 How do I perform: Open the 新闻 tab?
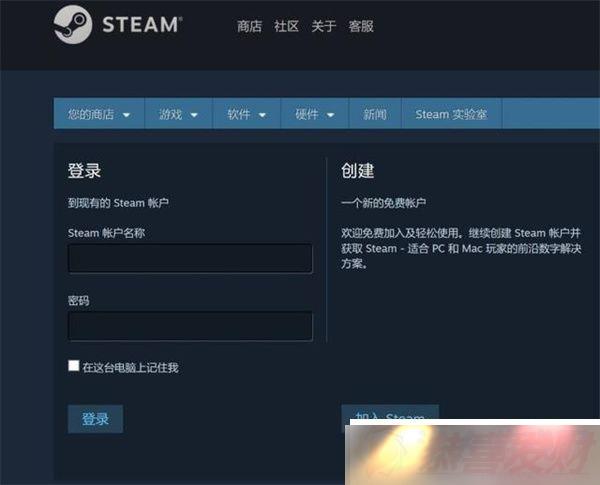point(375,114)
